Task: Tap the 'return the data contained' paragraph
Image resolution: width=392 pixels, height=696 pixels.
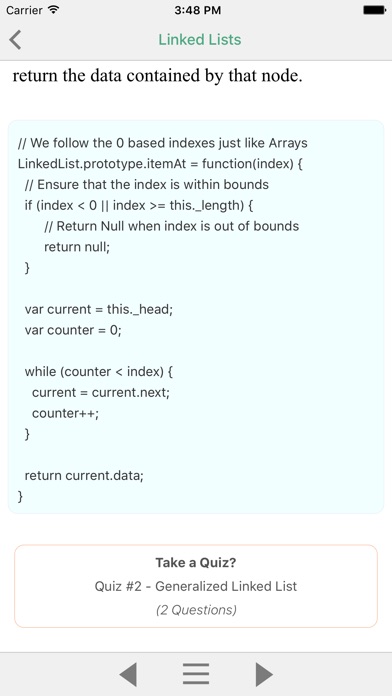Action: click(x=158, y=76)
